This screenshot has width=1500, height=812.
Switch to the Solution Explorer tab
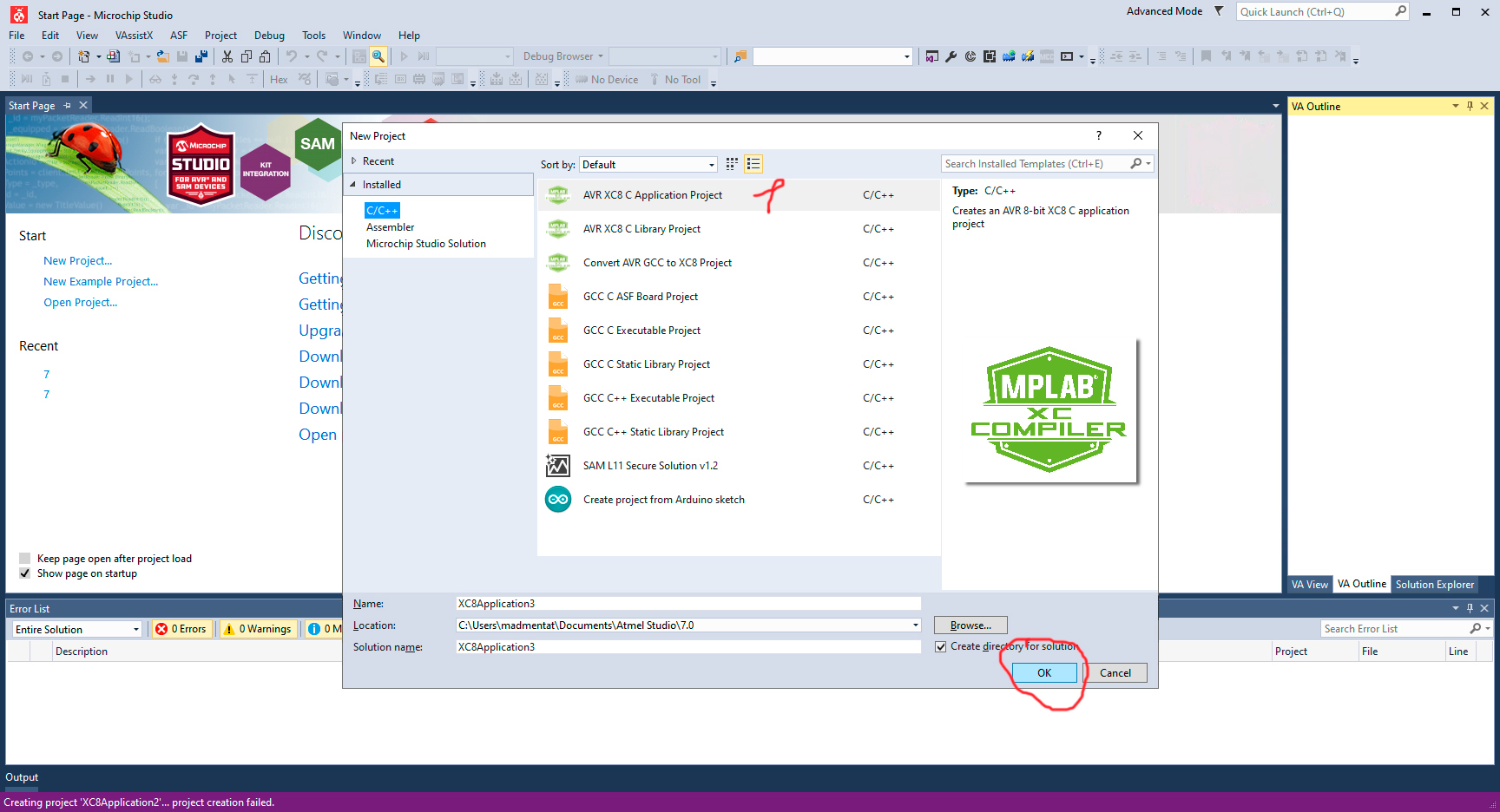coord(1434,585)
